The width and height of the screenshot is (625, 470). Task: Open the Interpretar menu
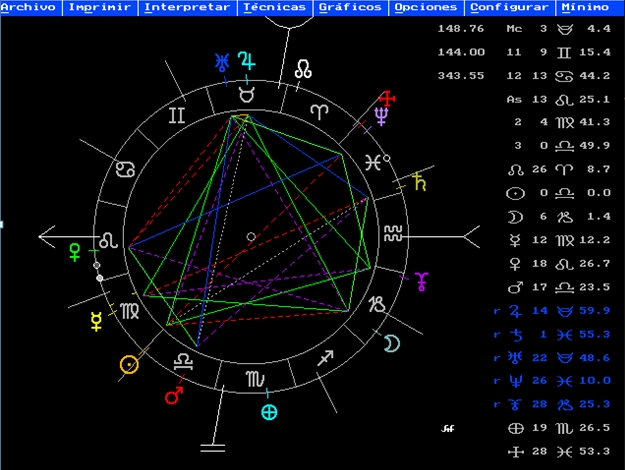pos(187,7)
